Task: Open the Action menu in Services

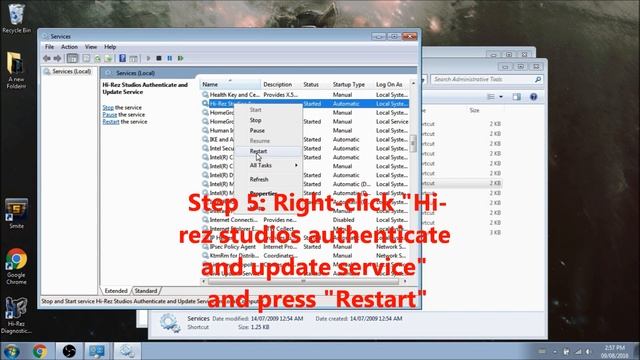Action: click(69, 47)
